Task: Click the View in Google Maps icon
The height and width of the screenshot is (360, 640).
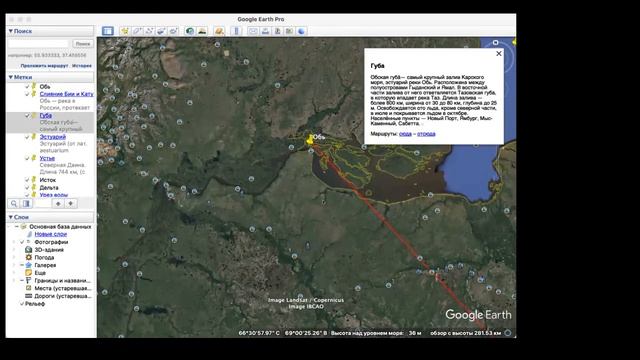Action: [289, 31]
